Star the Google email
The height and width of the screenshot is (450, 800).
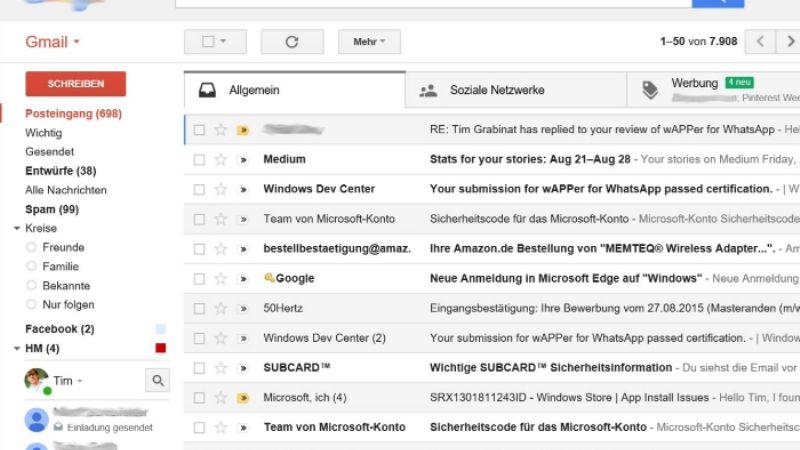220,279
